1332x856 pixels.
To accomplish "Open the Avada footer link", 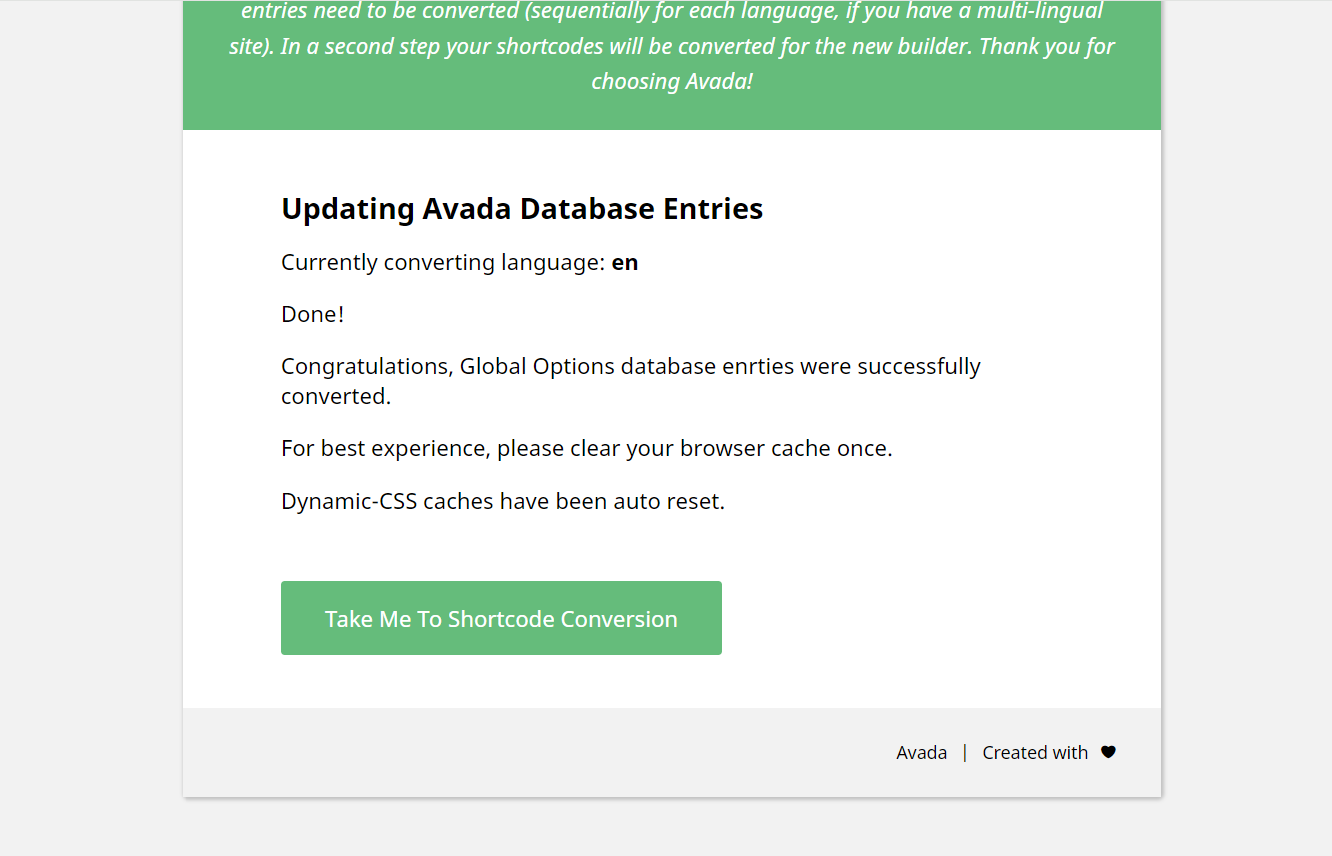I will (921, 752).
